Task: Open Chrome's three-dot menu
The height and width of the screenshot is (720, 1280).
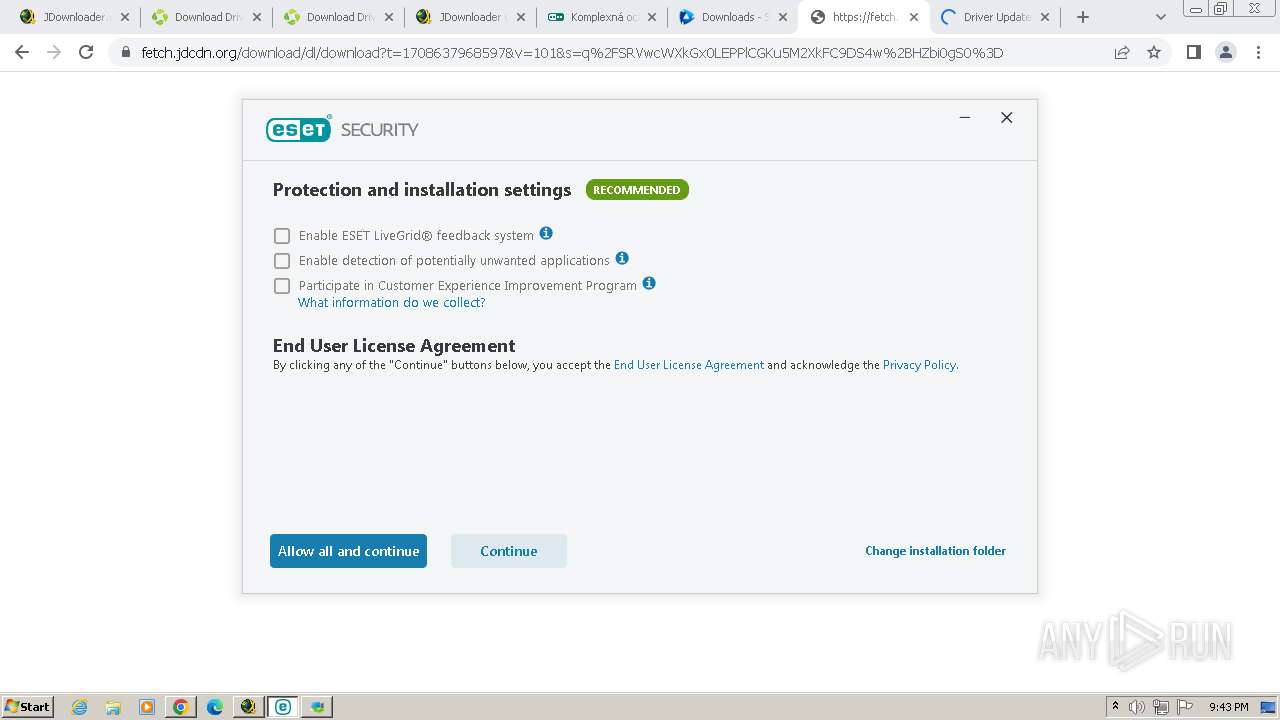Action: (x=1258, y=53)
